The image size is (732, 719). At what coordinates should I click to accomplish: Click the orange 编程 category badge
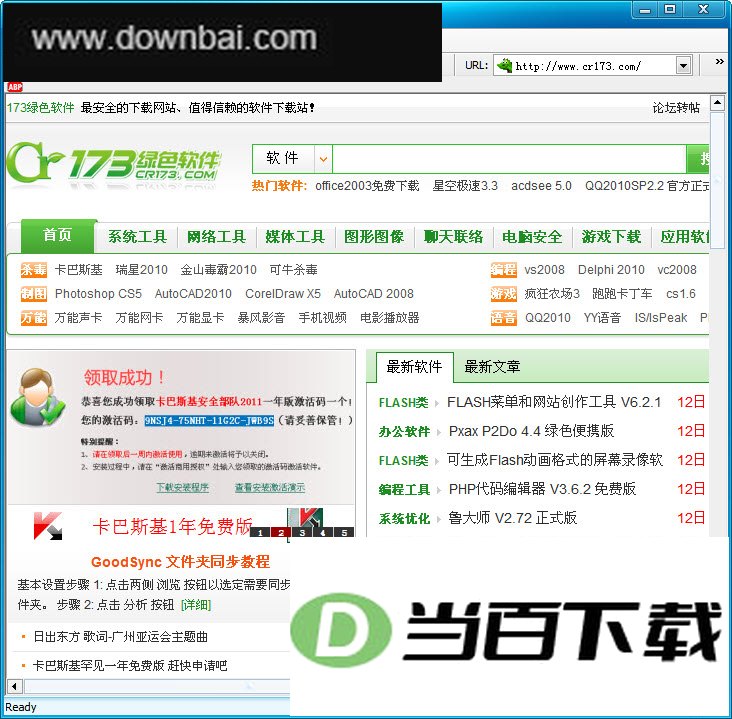(x=504, y=270)
